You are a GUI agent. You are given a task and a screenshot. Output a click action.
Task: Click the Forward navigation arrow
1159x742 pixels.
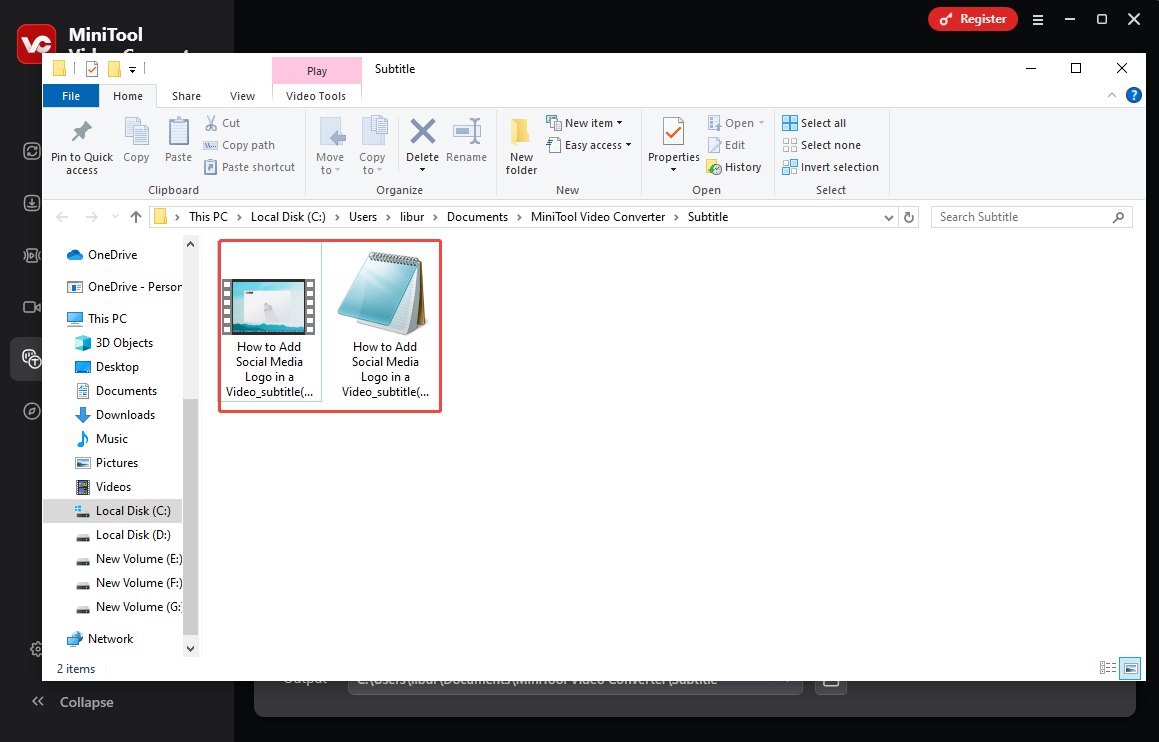pyautogui.click(x=91, y=217)
